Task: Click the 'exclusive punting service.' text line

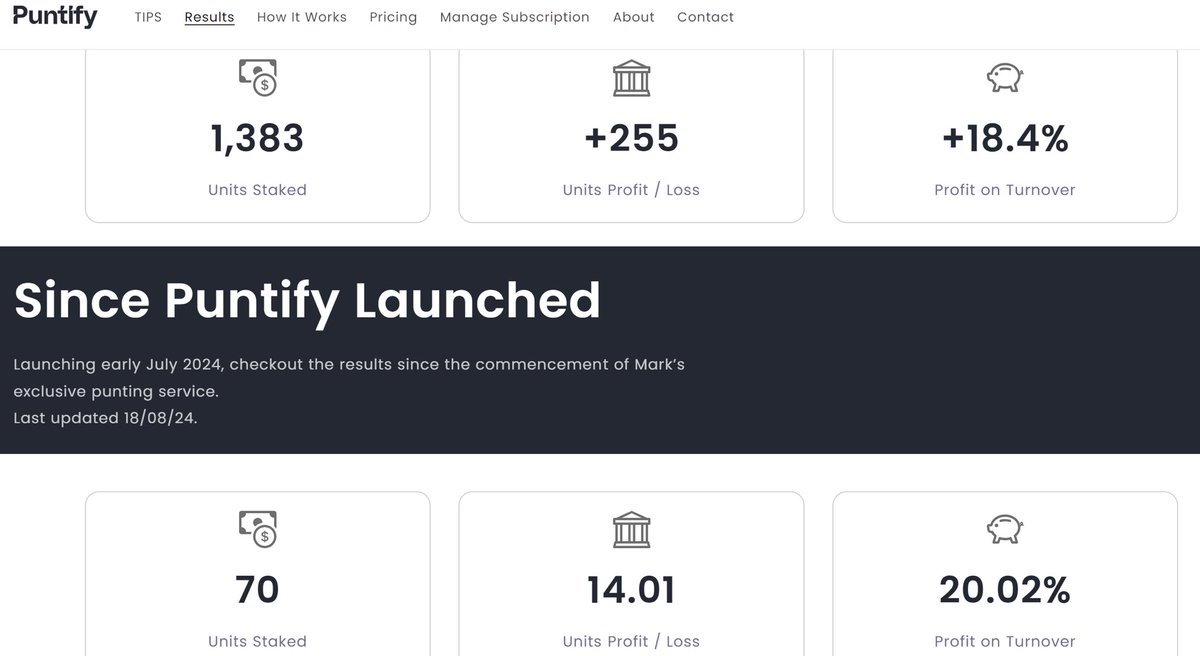Action: 116,392
